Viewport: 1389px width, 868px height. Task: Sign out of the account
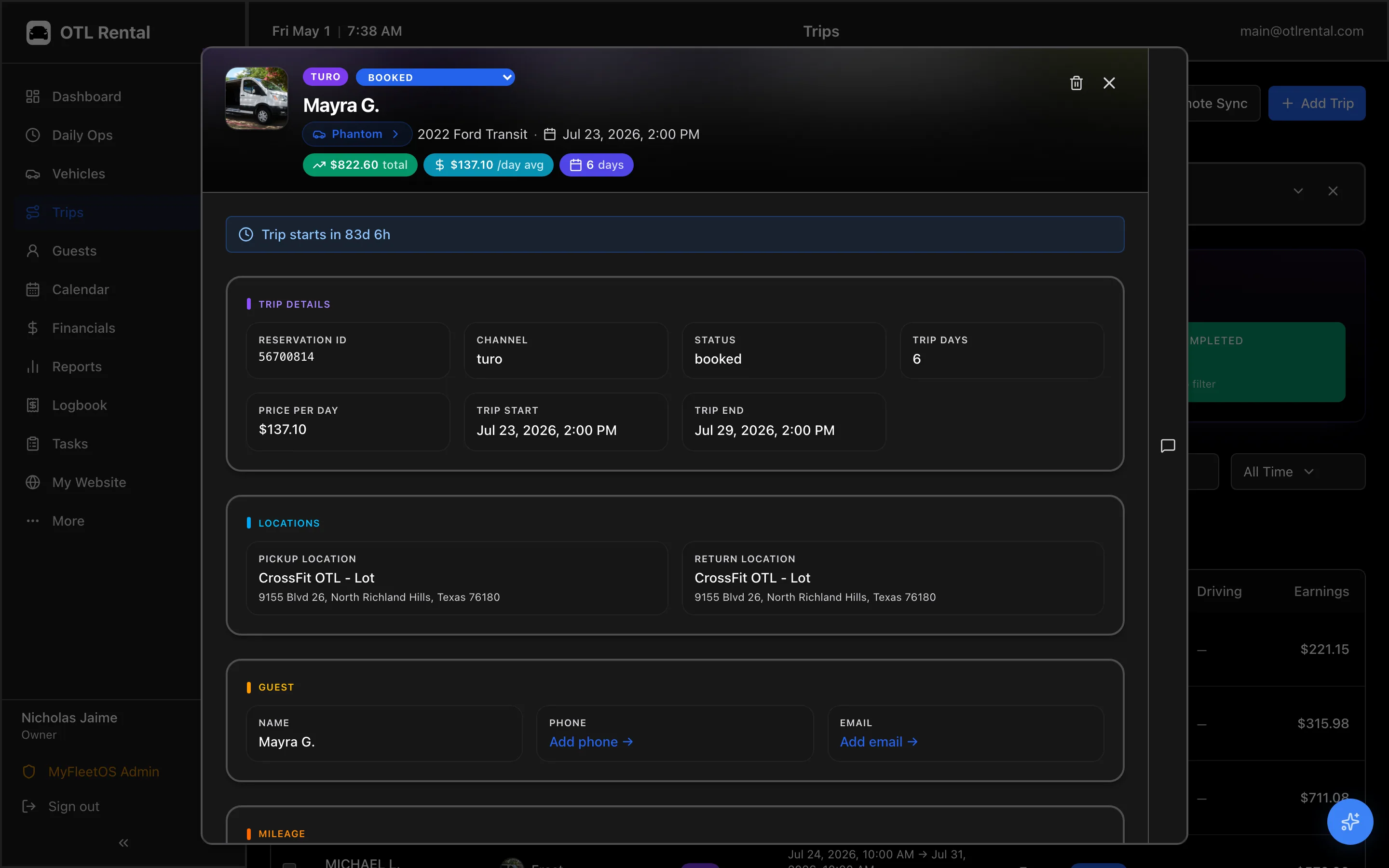tap(73, 807)
